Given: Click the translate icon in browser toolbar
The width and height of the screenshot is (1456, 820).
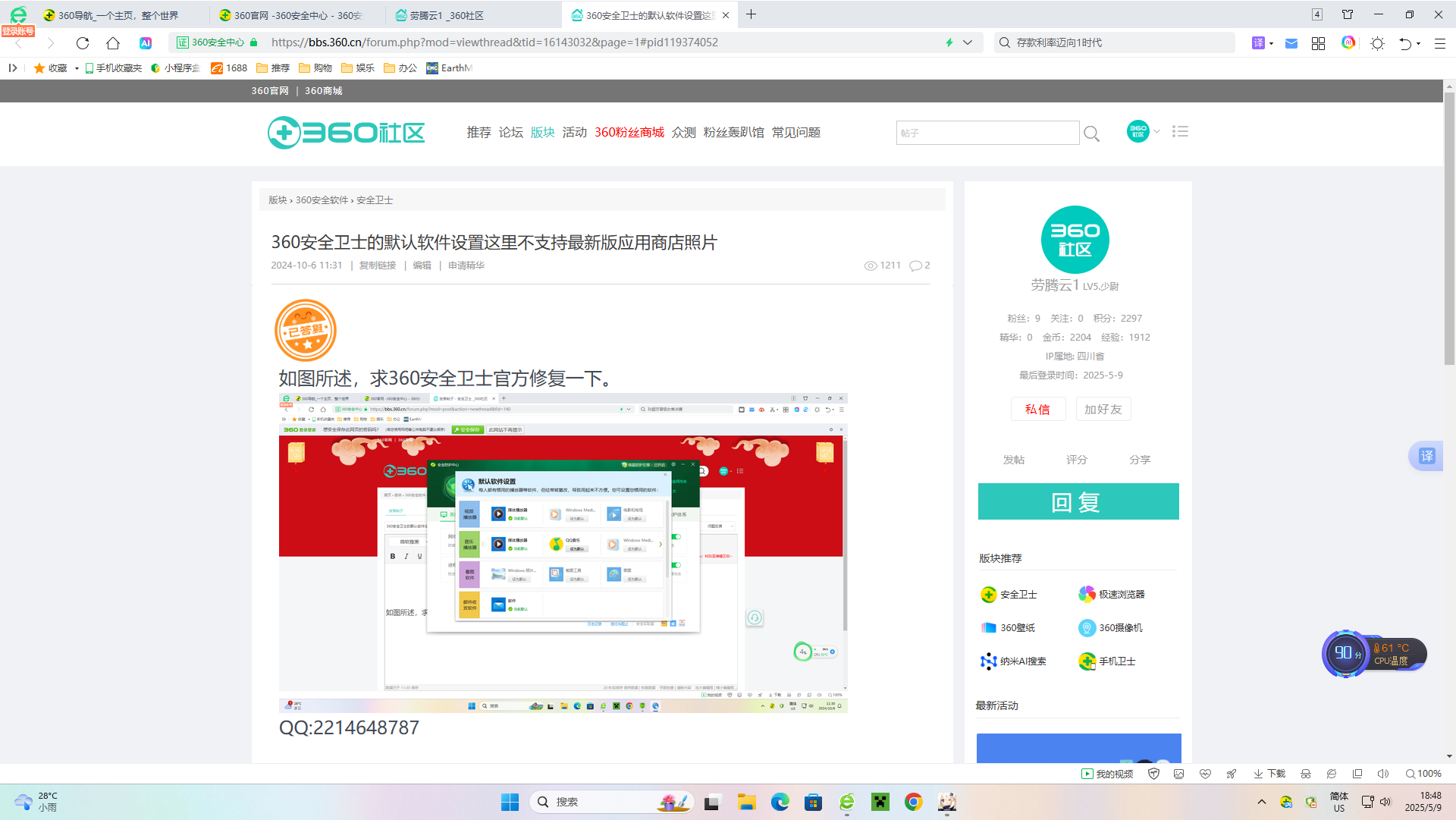Looking at the screenshot, I should pyautogui.click(x=1258, y=43).
